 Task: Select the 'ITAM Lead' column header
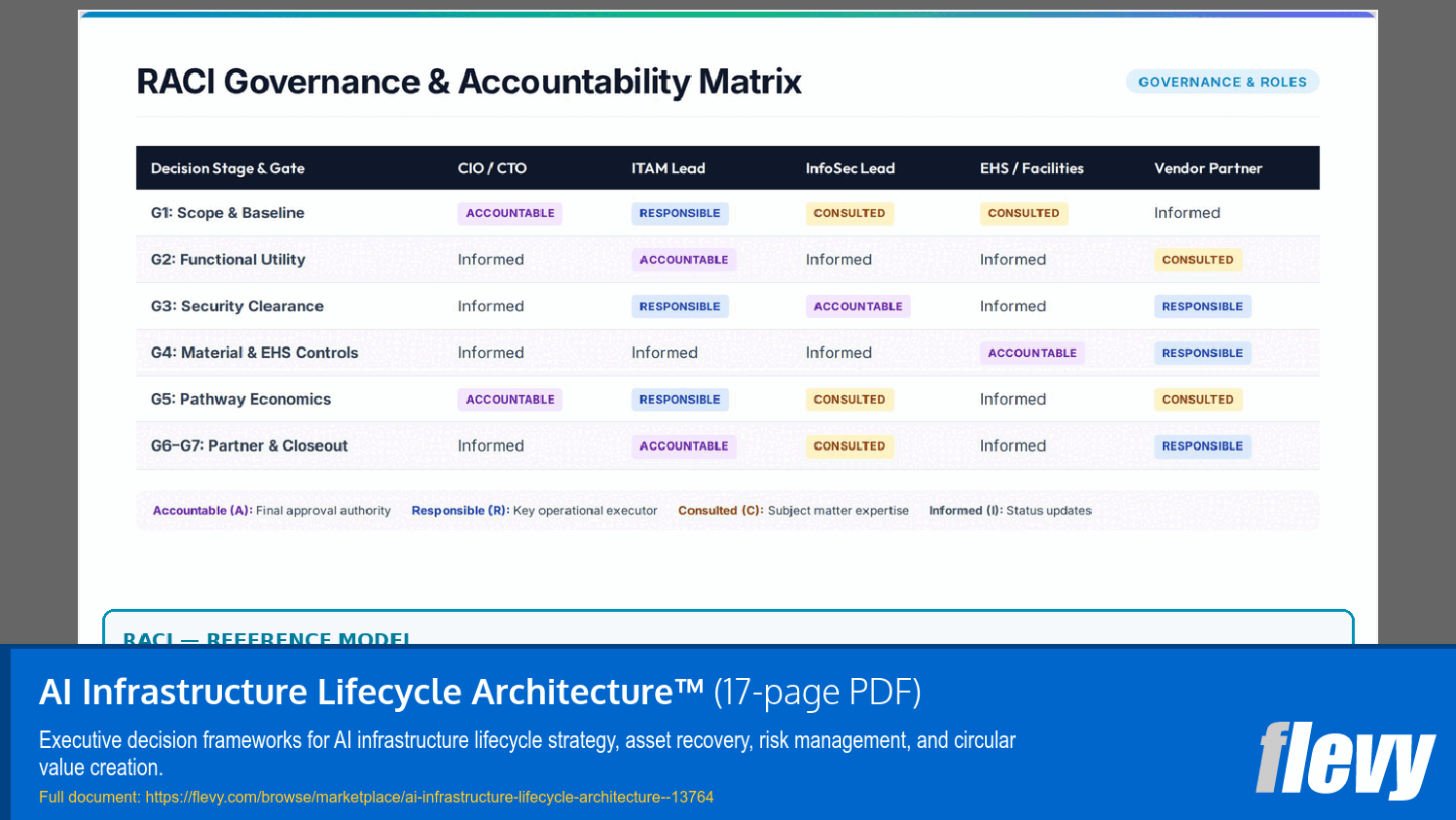click(669, 168)
